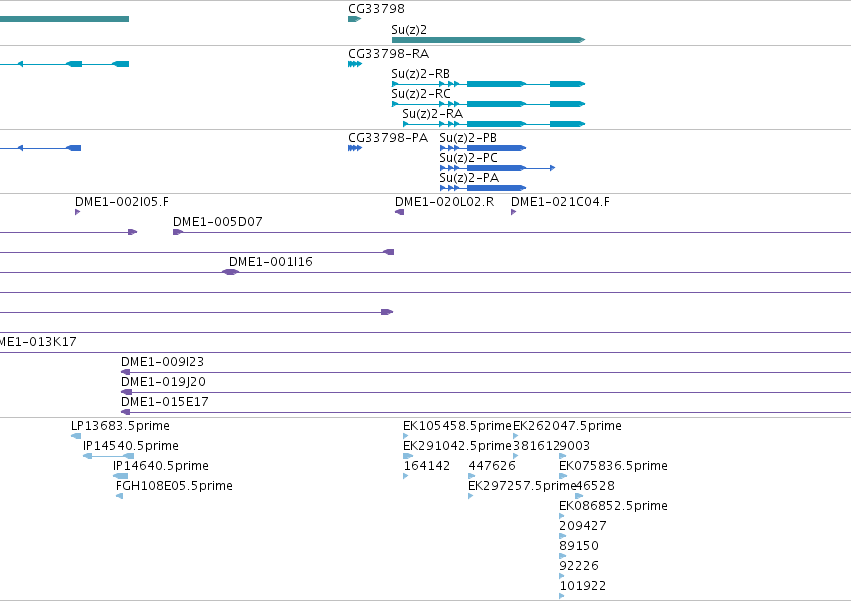Click the EK262047.5prime EST arrow
Viewport: 851px width, 601px height.
(x=516, y=436)
